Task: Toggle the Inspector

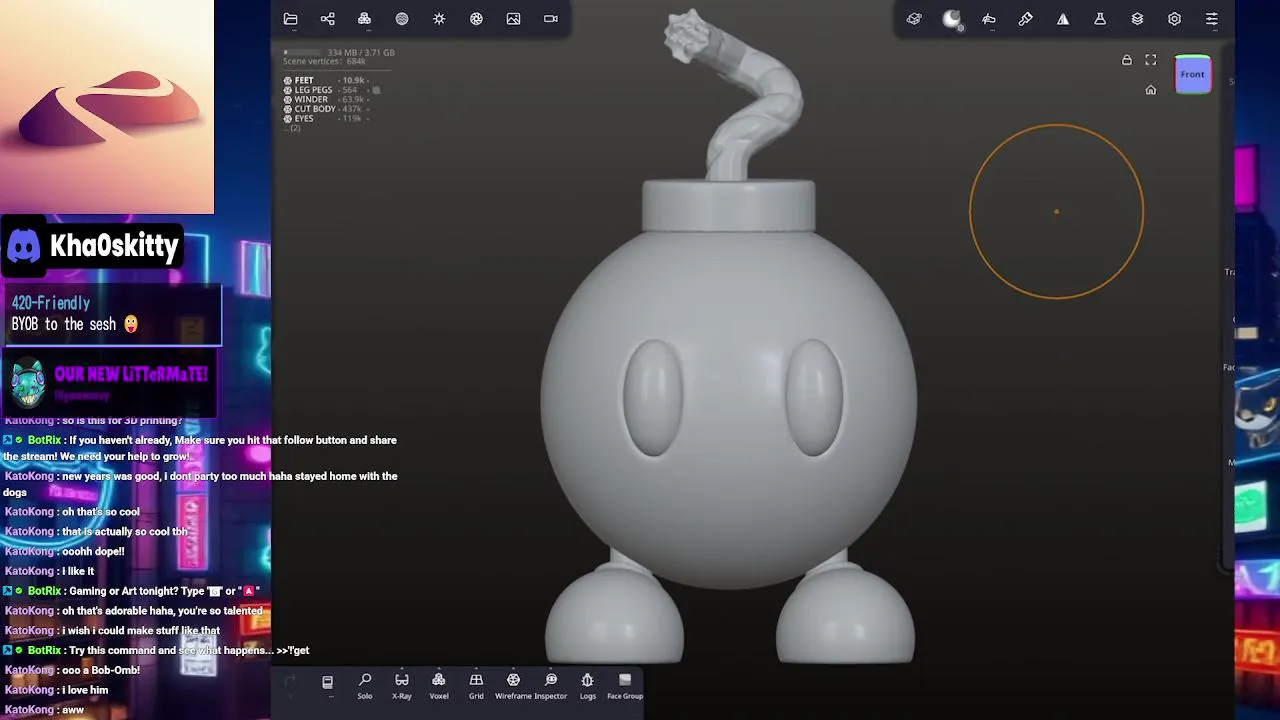Action: click(x=551, y=686)
